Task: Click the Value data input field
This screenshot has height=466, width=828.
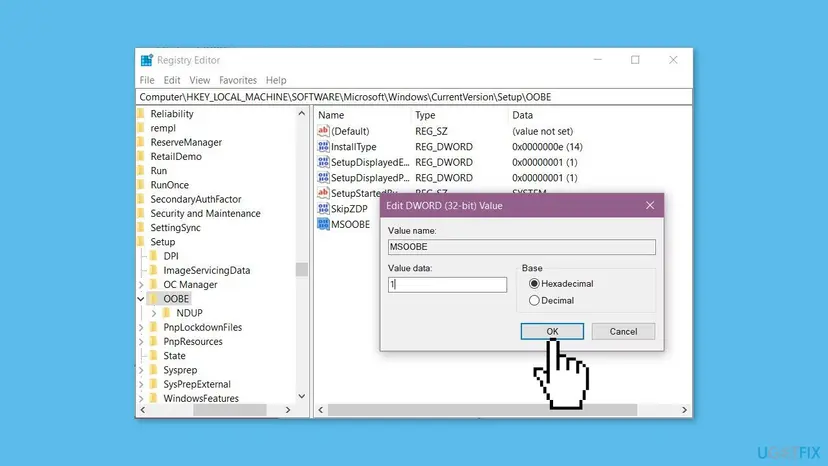Action: 447,285
